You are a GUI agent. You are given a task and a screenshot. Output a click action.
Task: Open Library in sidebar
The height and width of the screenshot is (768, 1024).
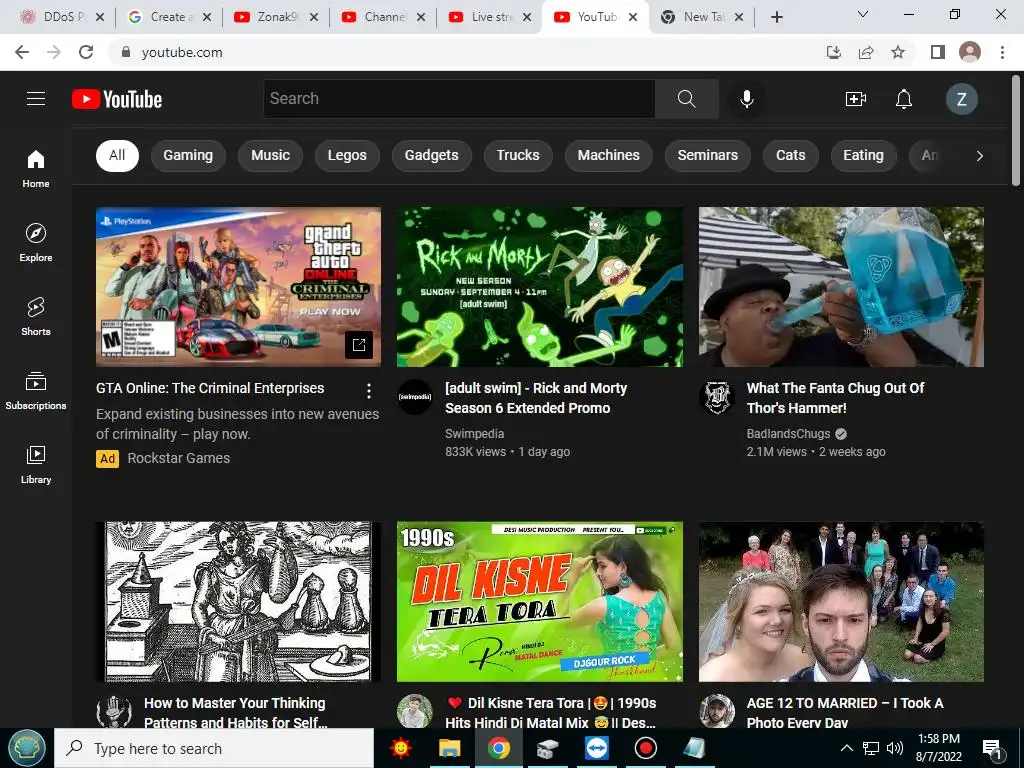click(x=36, y=464)
